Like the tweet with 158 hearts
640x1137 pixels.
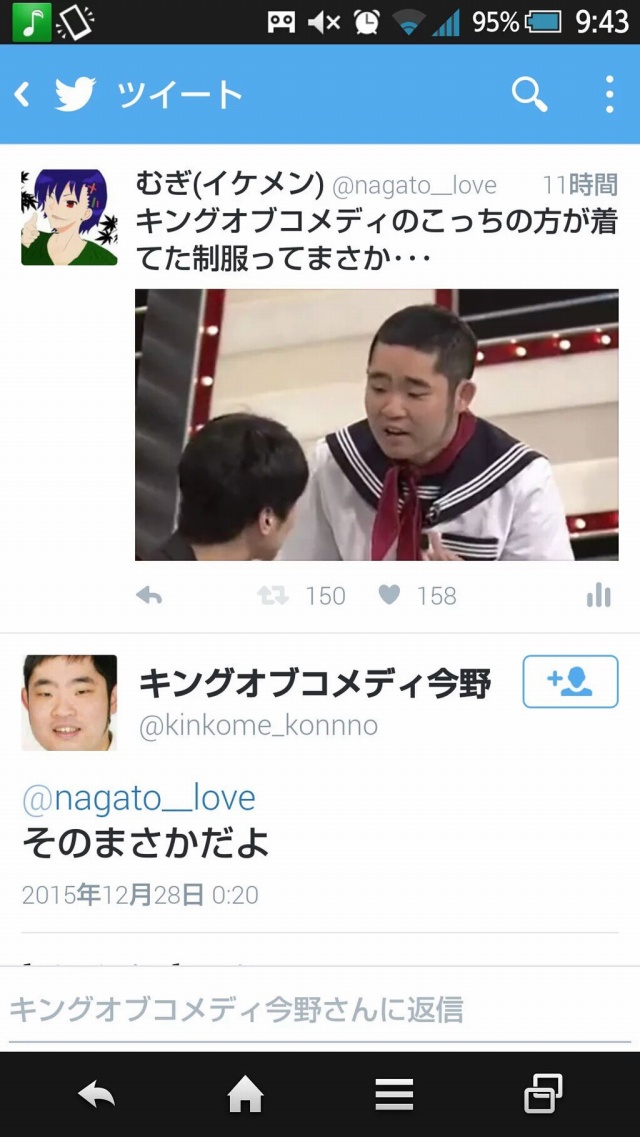tap(389, 595)
